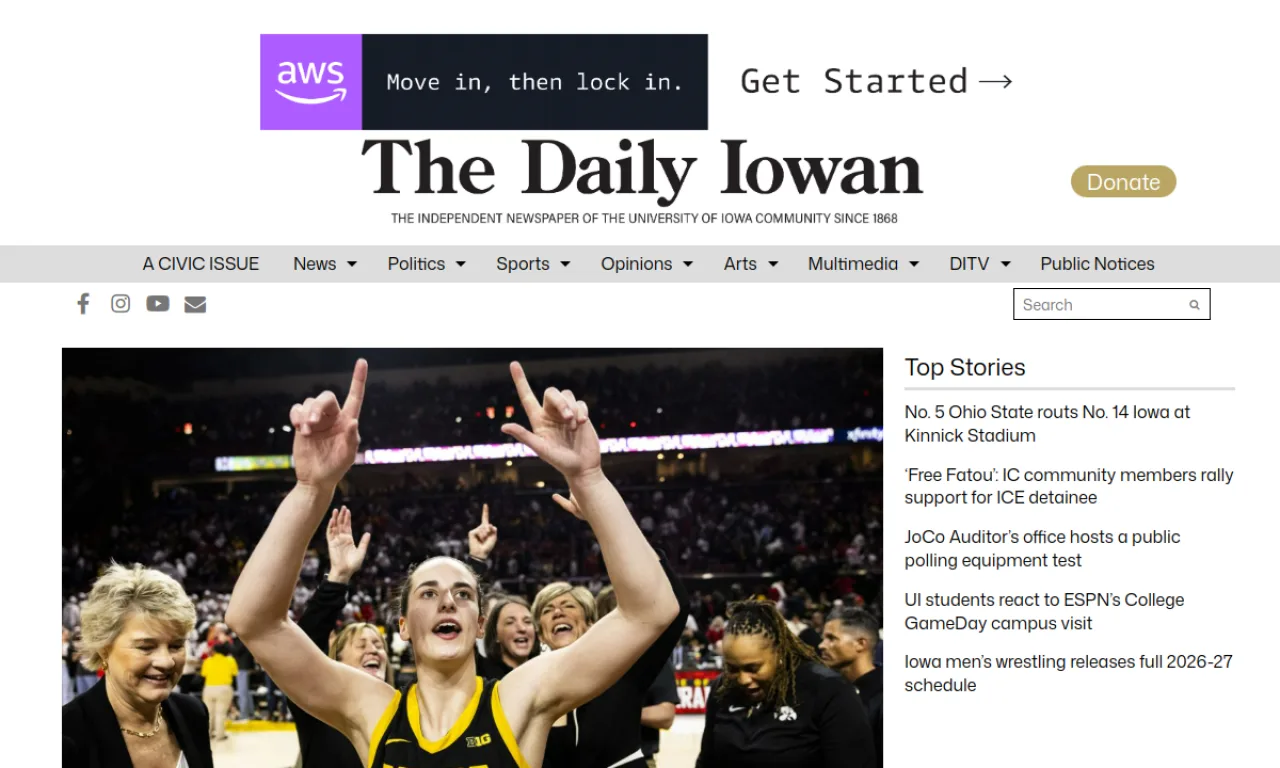Open the Sports menu label
Image resolution: width=1280 pixels, height=768 pixels.
point(523,264)
